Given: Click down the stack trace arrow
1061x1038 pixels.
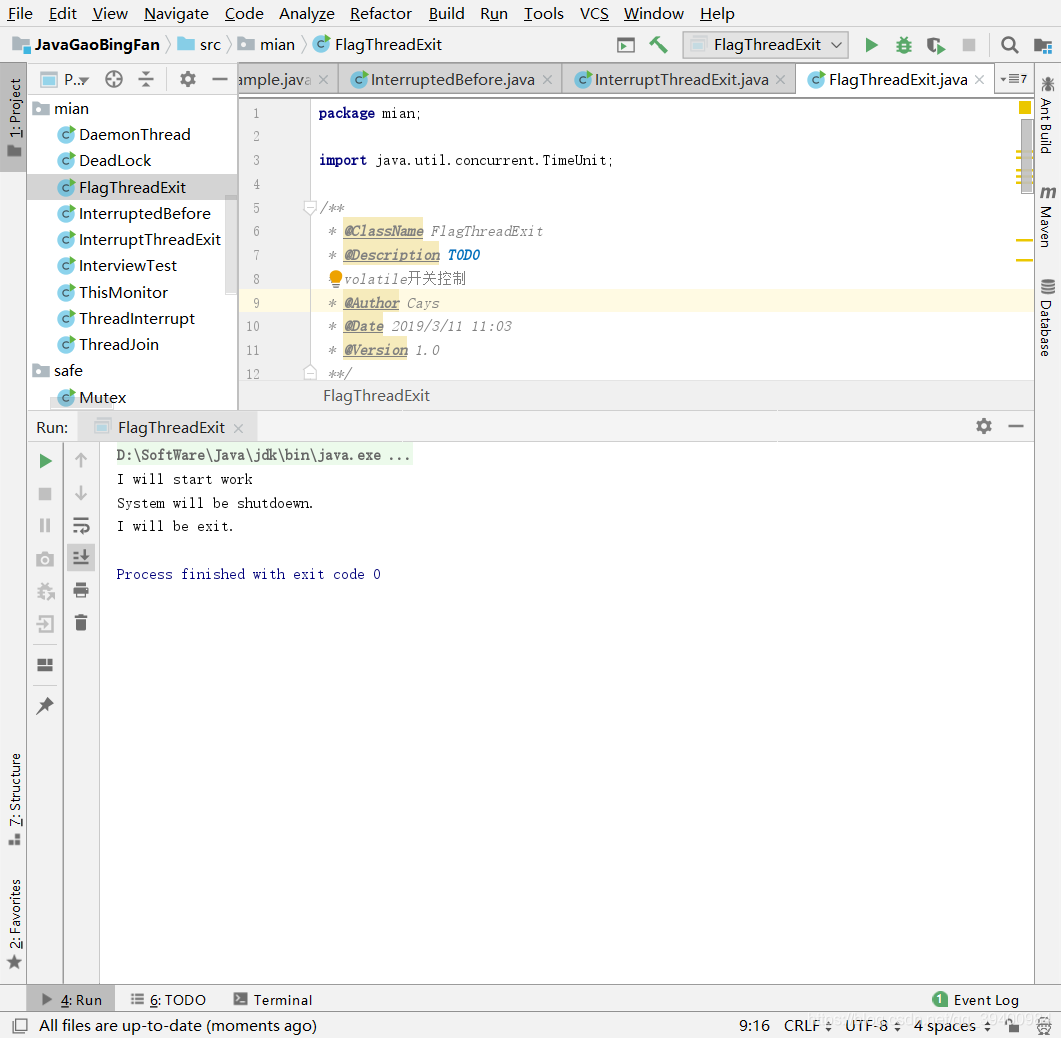Looking at the screenshot, I should pyautogui.click(x=81, y=493).
